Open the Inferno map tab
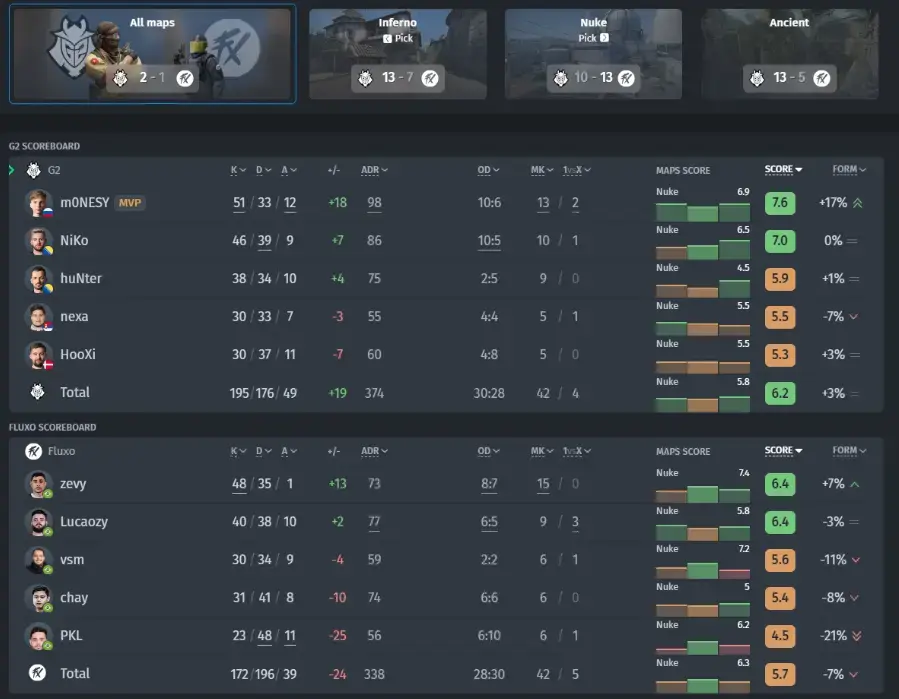 (x=398, y=54)
